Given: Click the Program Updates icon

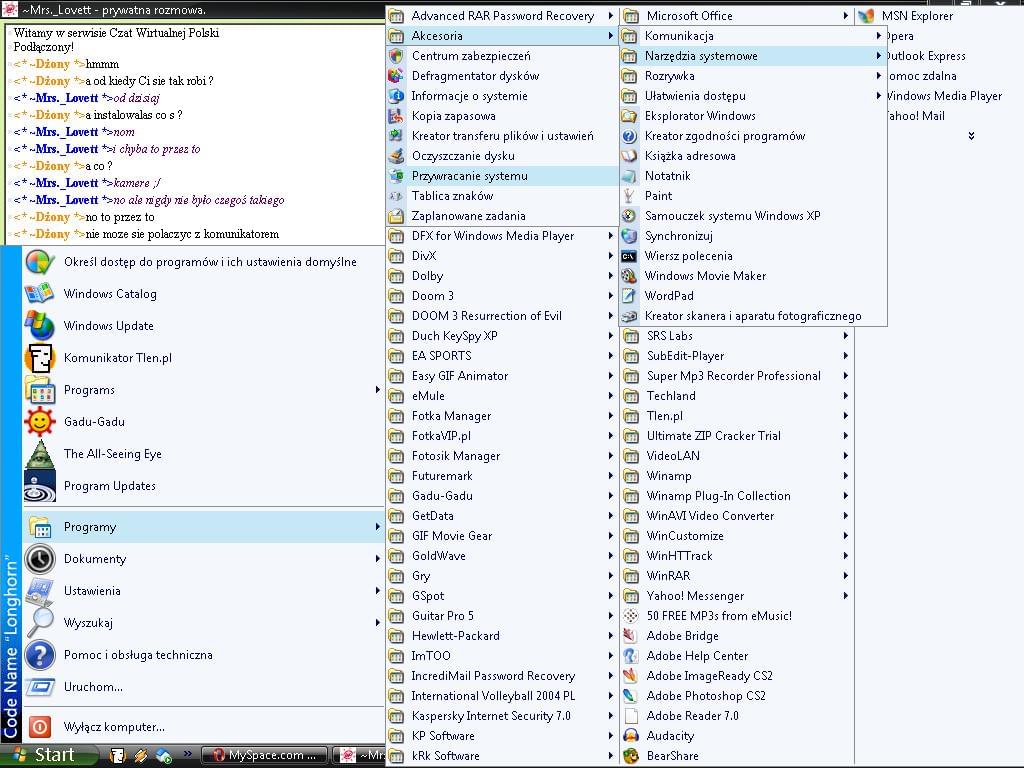Looking at the screenshot, I should pyautogui.click(x=39, y=486).
